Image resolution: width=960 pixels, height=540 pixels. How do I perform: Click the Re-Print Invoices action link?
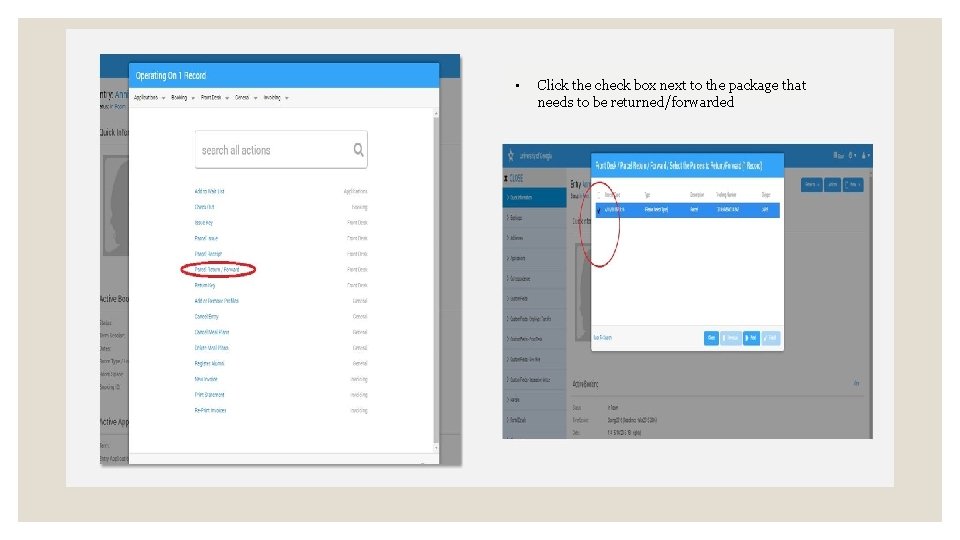click(210, 410)
